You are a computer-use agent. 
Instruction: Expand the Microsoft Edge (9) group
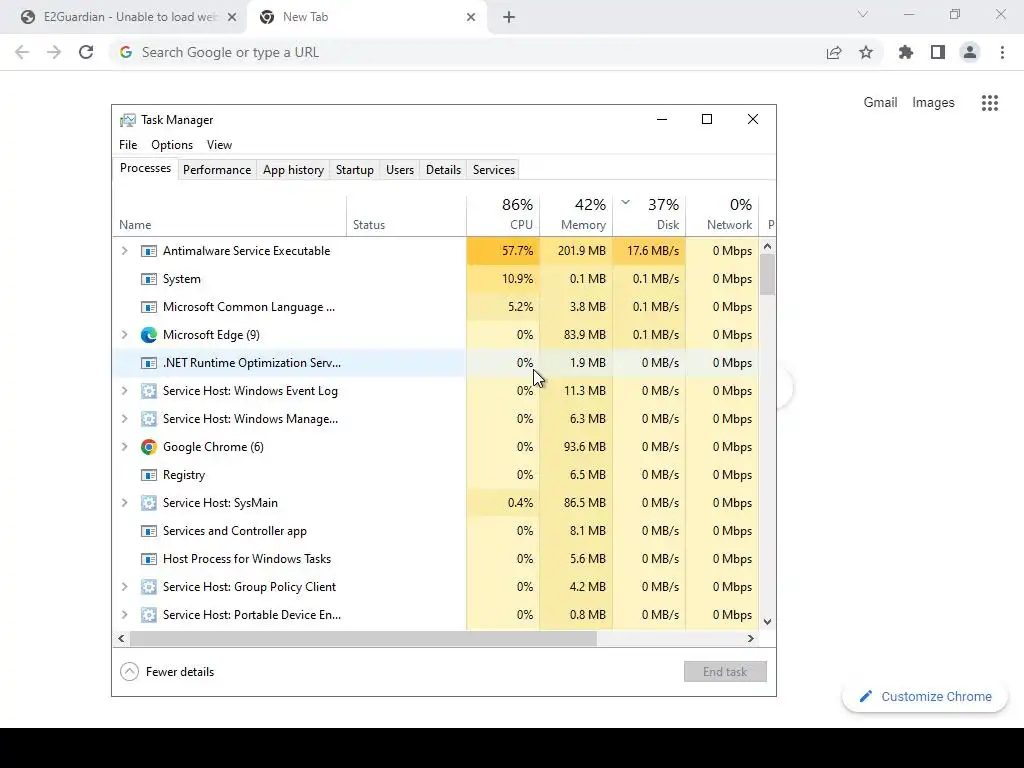pos(125,335)
